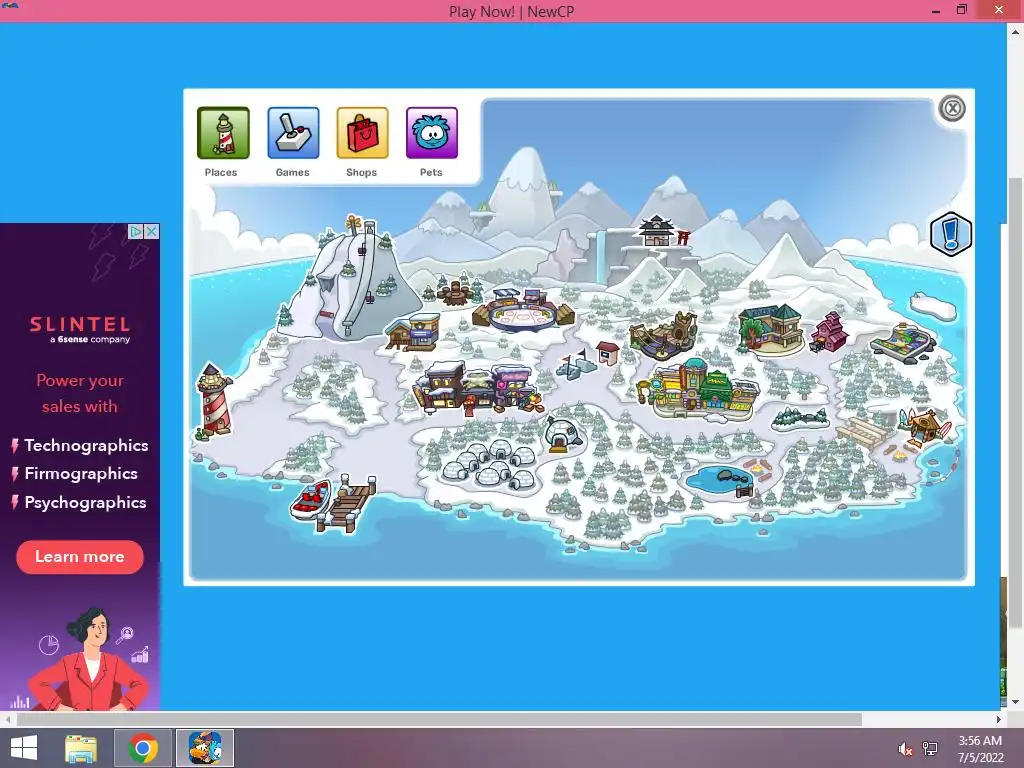Screen dimensions: 1024x768
Task: Visit the Ski Lodge building
Action: (413, 331)
